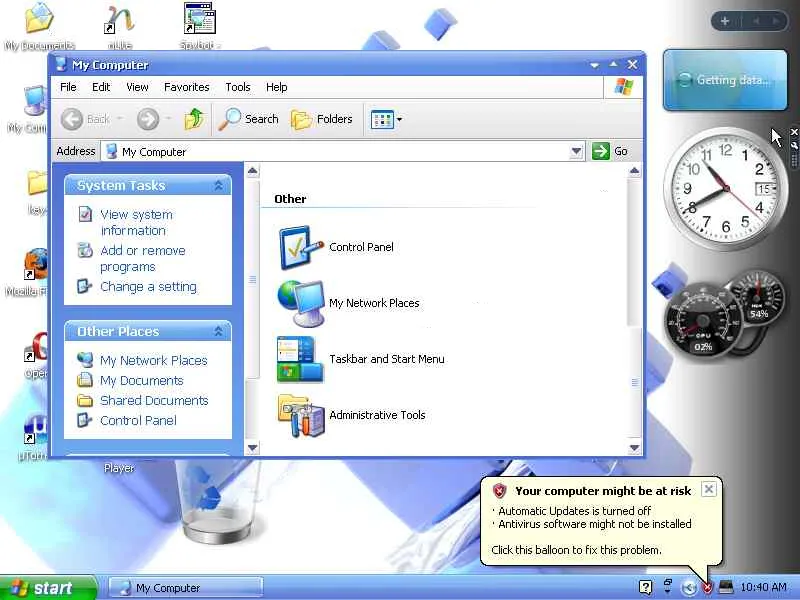Open clock gadget wrench settings

pyautogui.click(x=794, y=145)
